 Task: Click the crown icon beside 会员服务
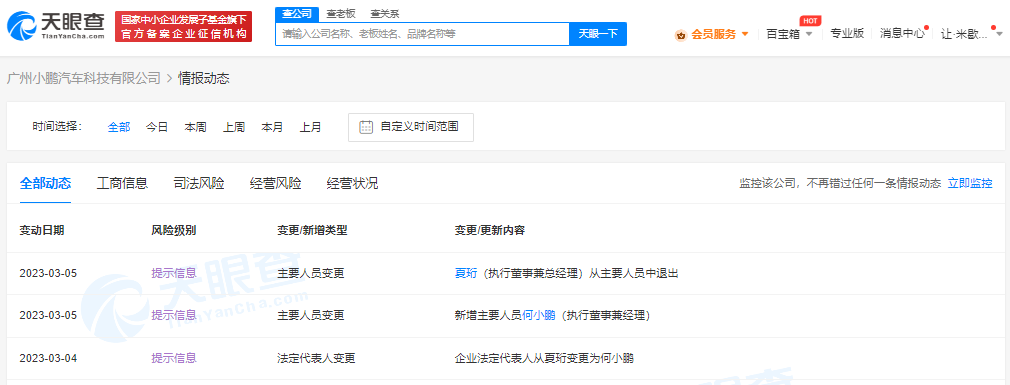[680, 35]
